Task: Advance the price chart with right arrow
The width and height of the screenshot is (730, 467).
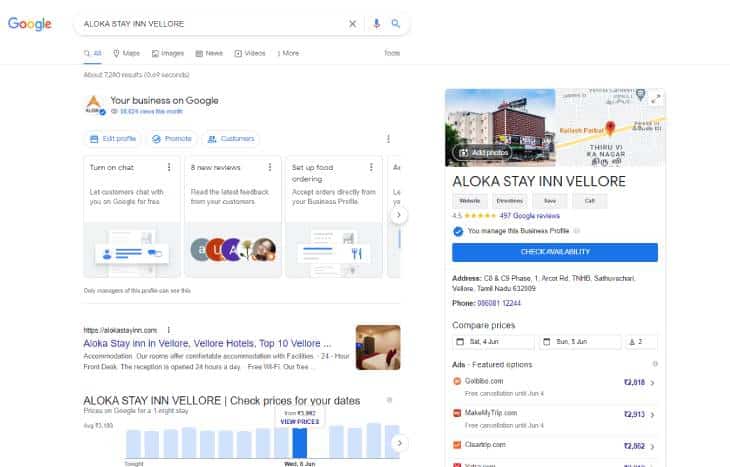Action: tap(399, 443)
